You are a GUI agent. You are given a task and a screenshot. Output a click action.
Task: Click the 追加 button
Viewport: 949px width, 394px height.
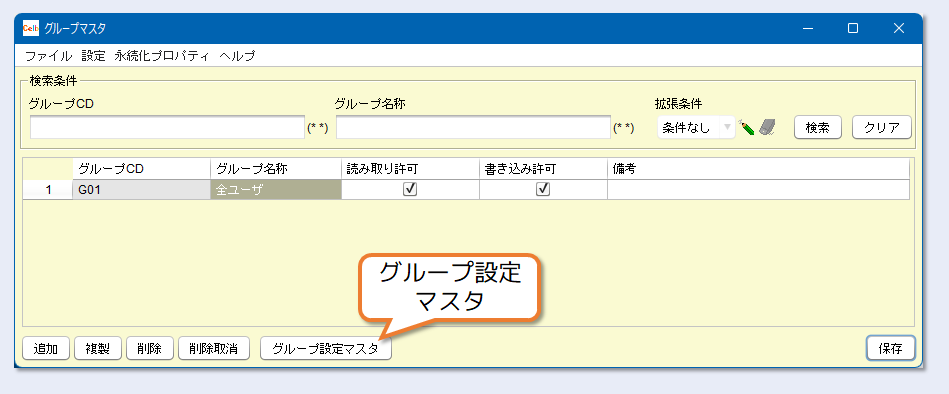tap(46, 349)
